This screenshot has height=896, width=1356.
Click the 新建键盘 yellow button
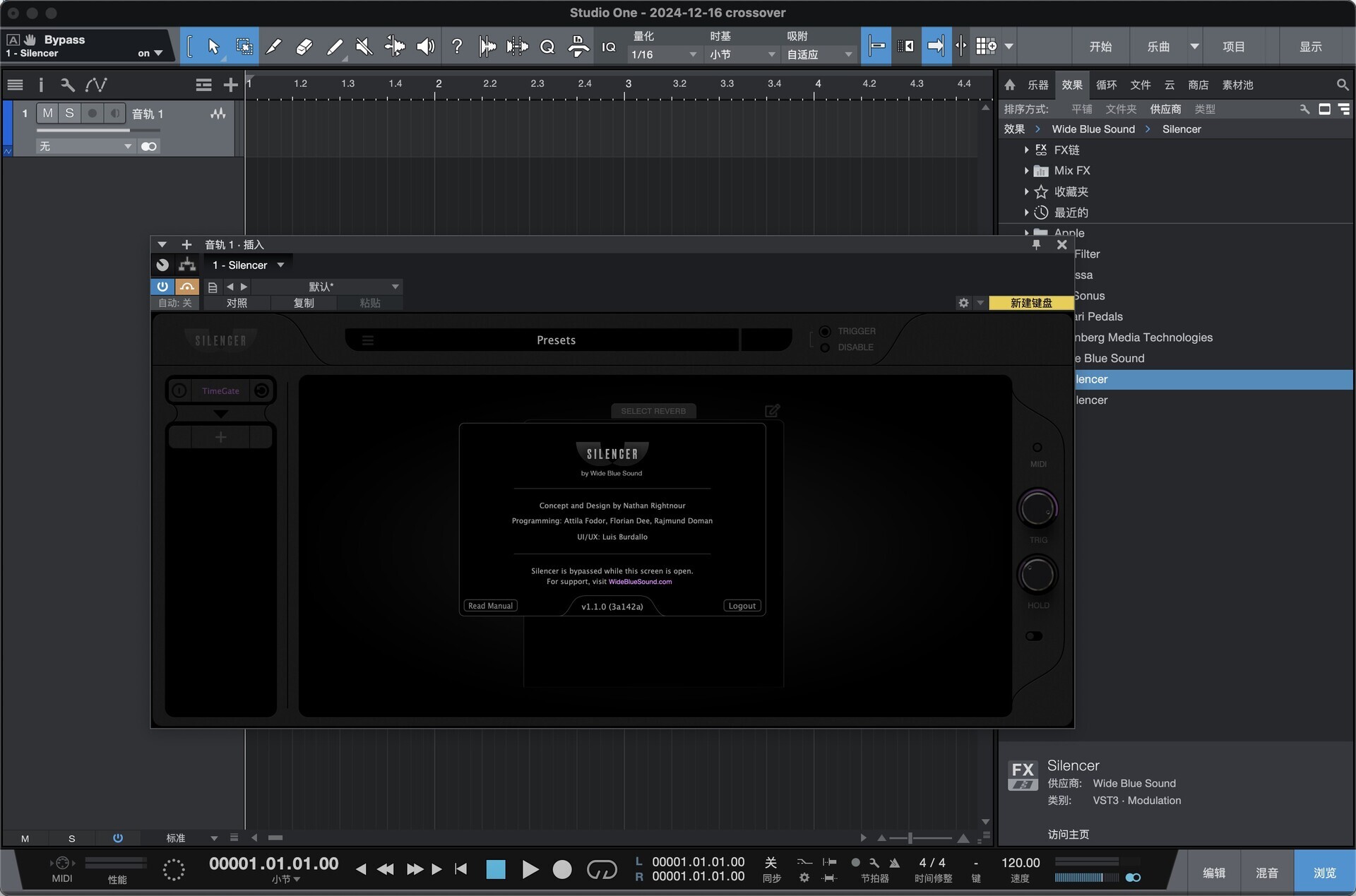(x=1031, y=303)
